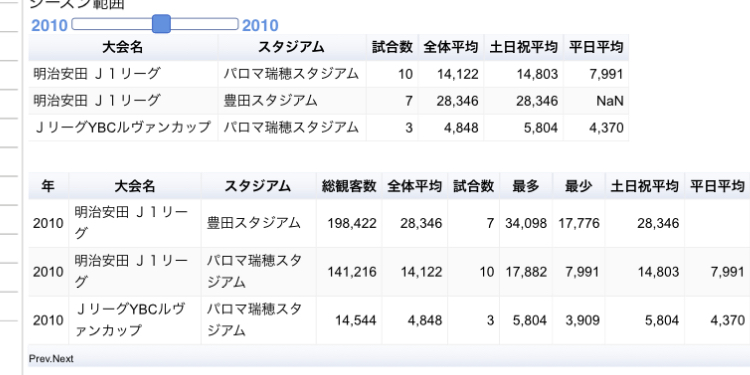Sort bottom table by 試合数 header

(474, 186)
